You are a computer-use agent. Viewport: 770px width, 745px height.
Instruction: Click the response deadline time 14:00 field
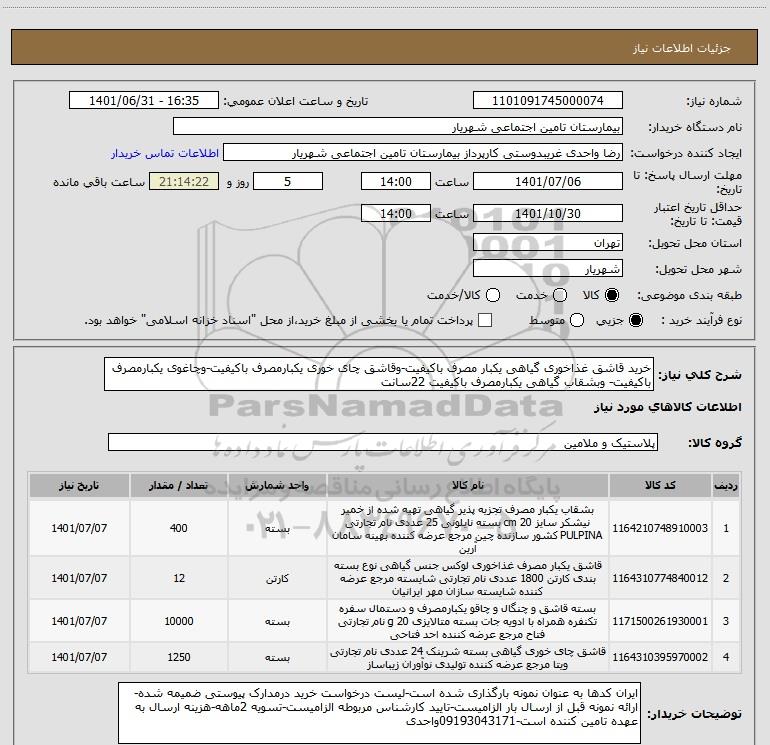(x=396, y=181)
